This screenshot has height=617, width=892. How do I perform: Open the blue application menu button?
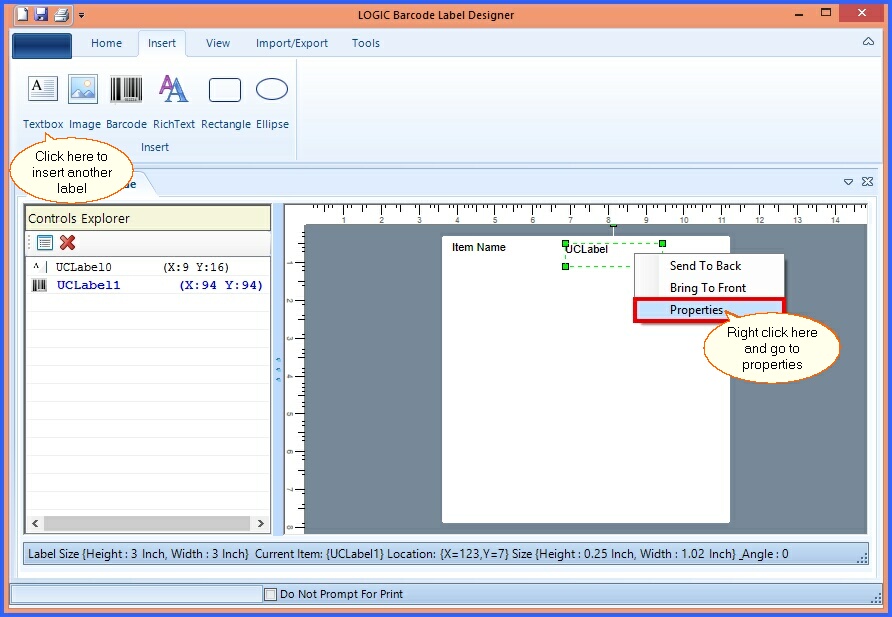coord(42,45)
